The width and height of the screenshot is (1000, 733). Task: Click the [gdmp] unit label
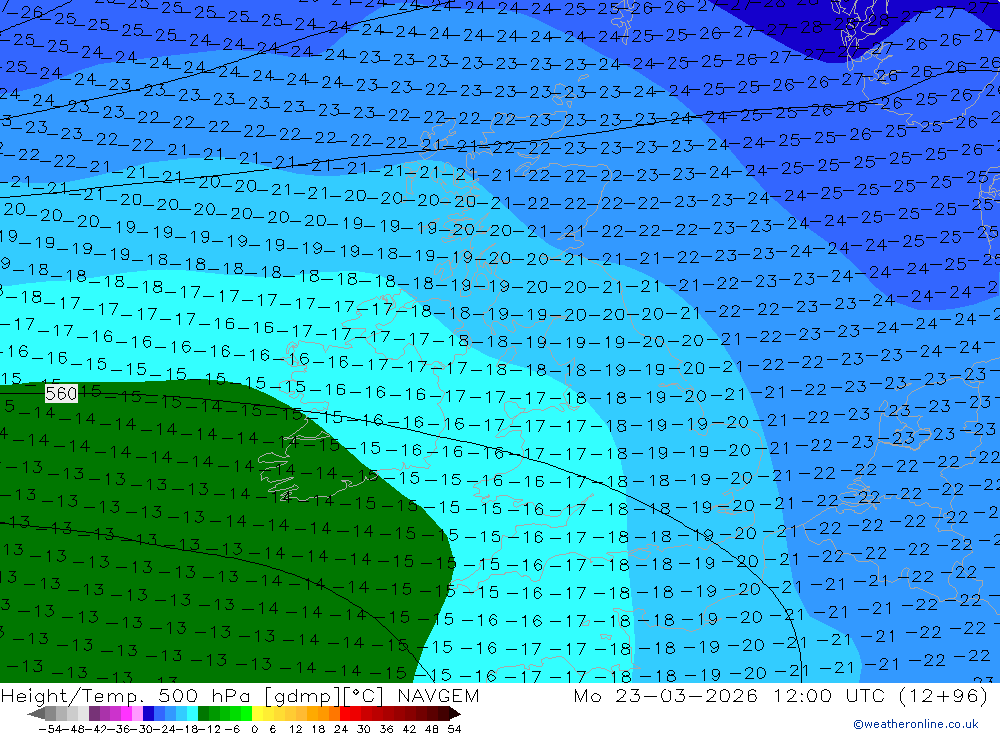point(302,696)
